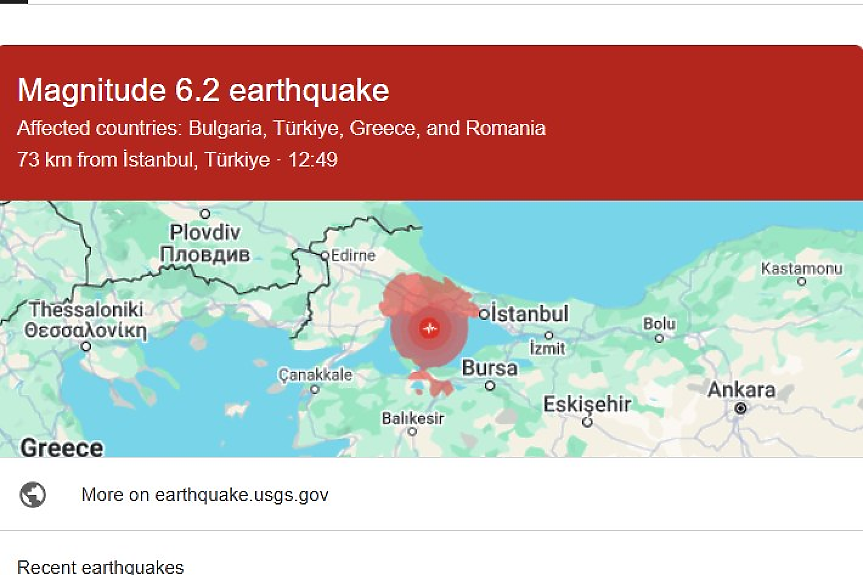The width and height of the screenshot is (863, 575).
Task: Select the Çanakkale marker on the map
Action: coord(314,390)
